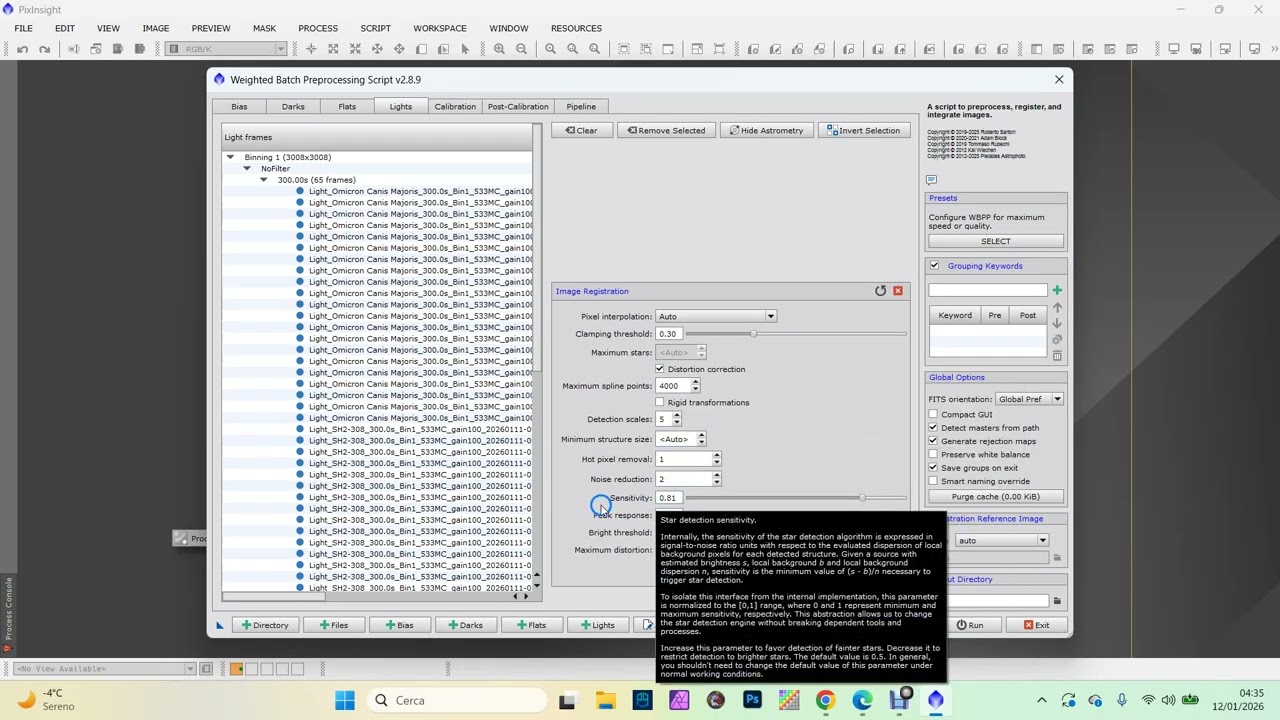This screenshot has height=720, width=1280.
Task: Toggle the Grouping Keywords checkbox
Action: coord(934,266)
